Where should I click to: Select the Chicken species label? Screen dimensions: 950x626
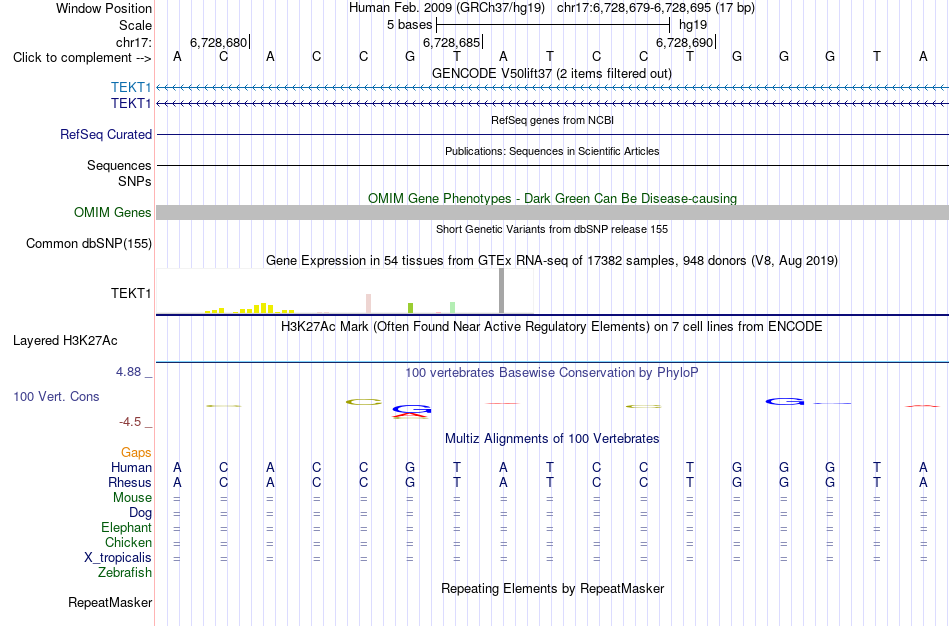[x=128, y=542]
